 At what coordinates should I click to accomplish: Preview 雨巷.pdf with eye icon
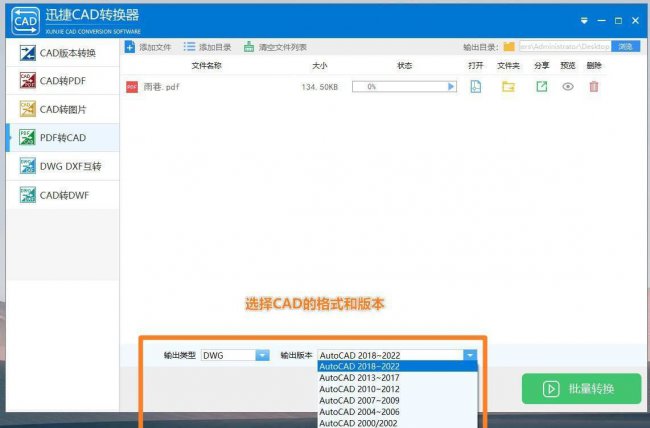click(568, 87)
